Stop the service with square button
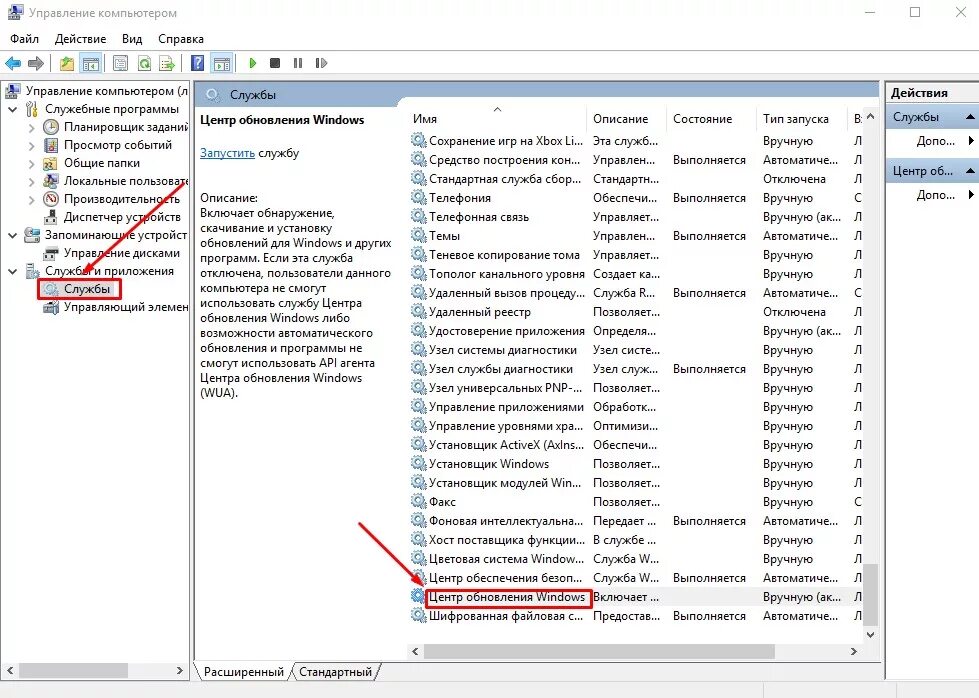Image resolution: width=979 pixels, height=698 pixels. [x=275, y=63]
